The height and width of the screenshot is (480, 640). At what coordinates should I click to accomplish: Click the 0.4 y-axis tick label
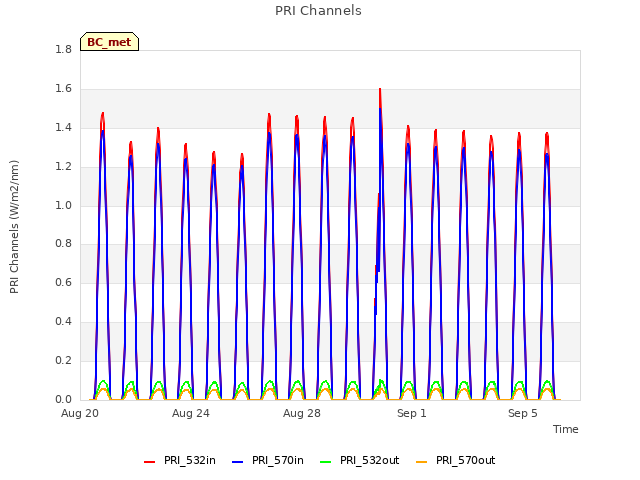tap(63, 322)
